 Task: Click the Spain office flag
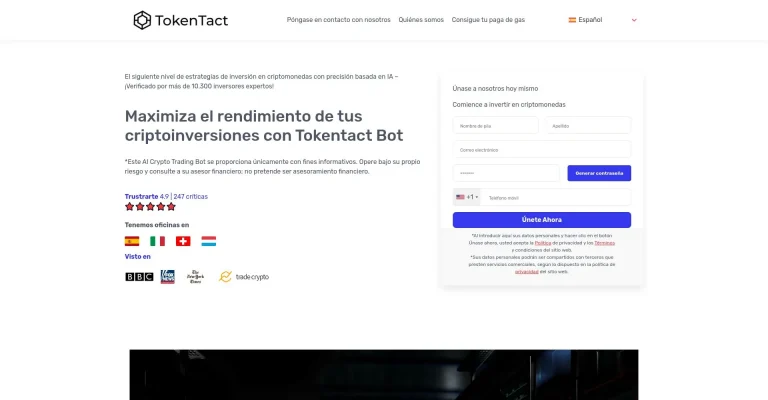tap(132, 241)
